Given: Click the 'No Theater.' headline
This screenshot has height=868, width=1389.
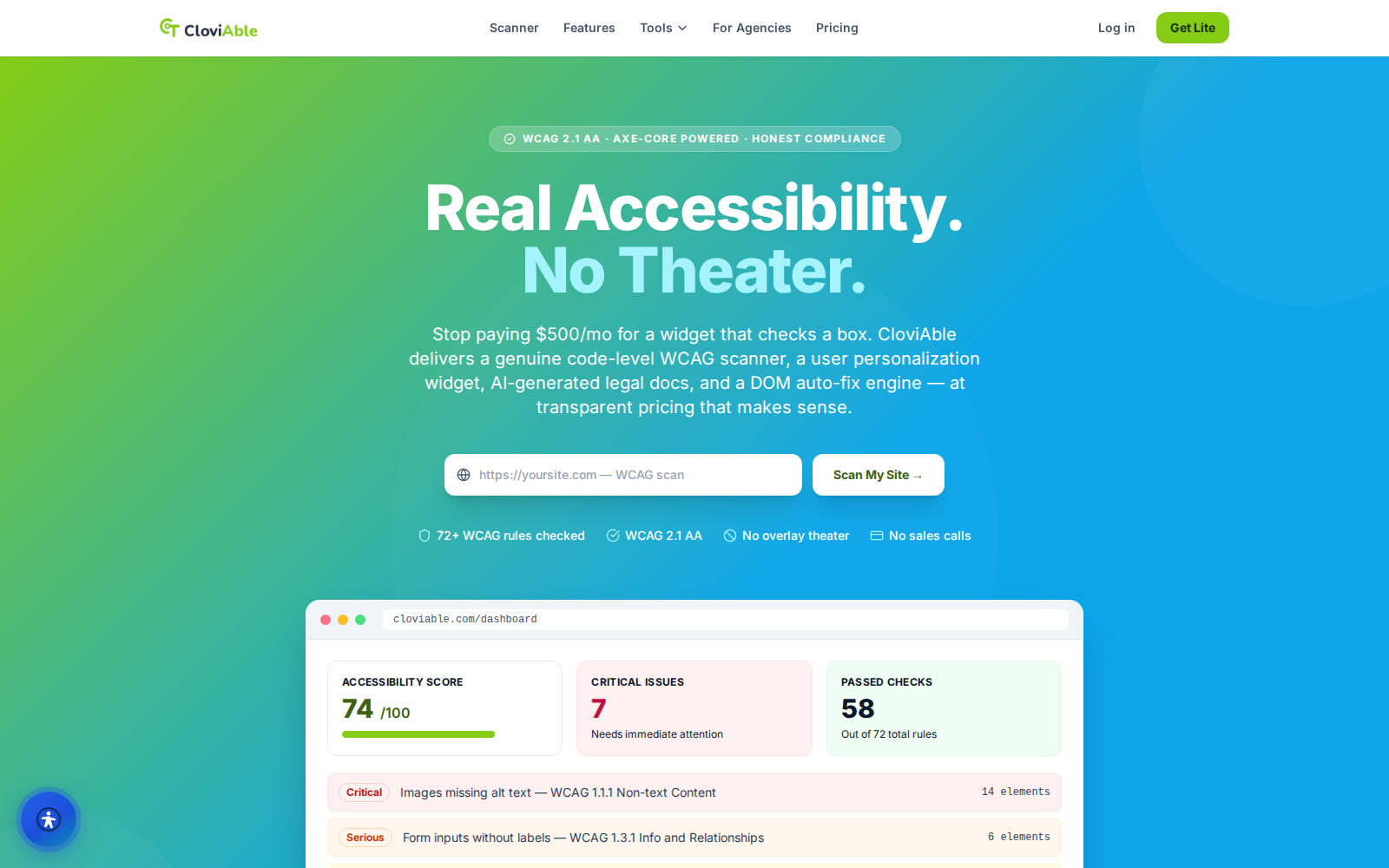Looking at the screenshot, I should [694, 272].
